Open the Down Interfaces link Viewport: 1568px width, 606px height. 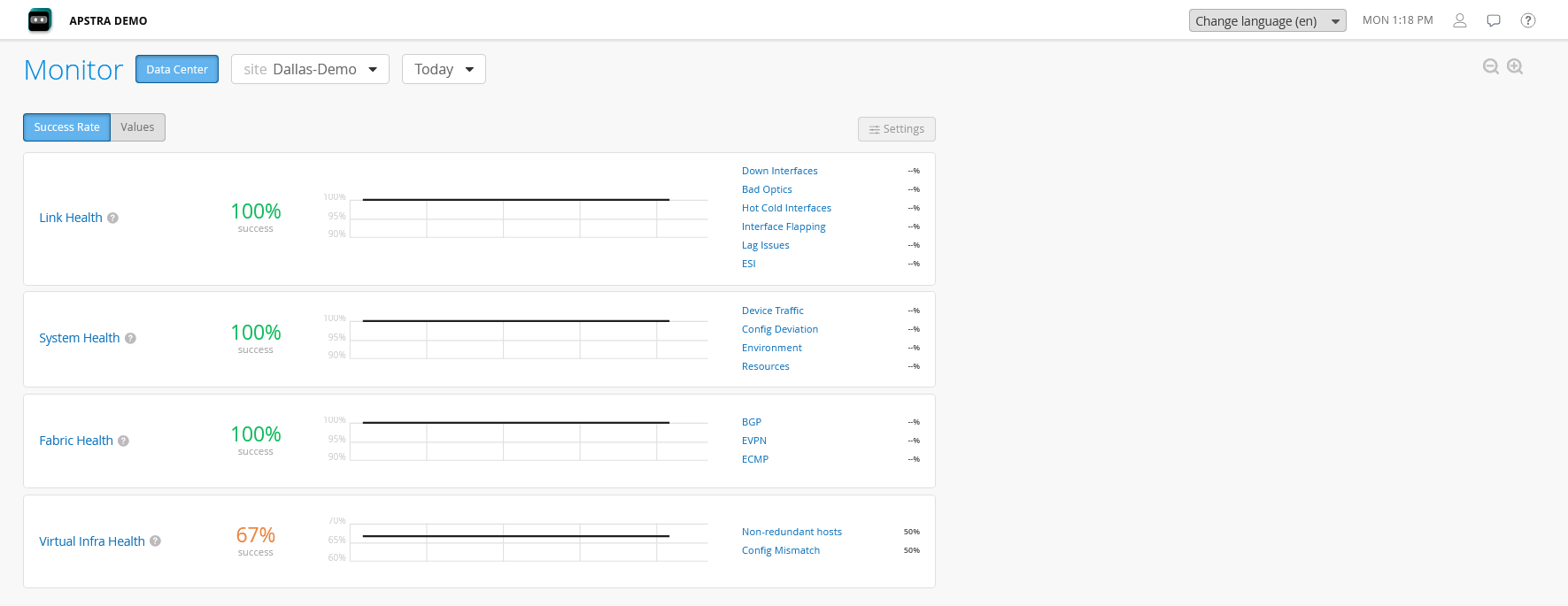(x=779, y=171)
